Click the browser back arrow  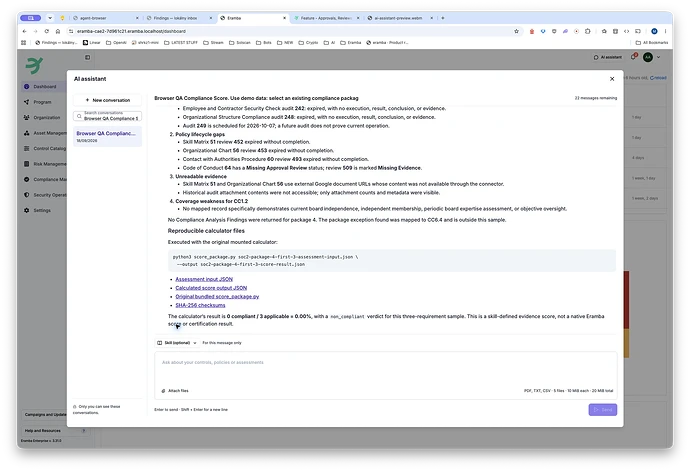click(24, 31)
